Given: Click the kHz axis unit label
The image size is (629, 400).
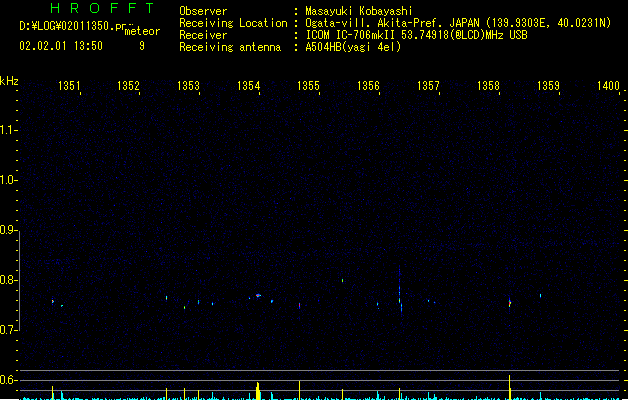Looking at the screenshot, I should (9, 81).
